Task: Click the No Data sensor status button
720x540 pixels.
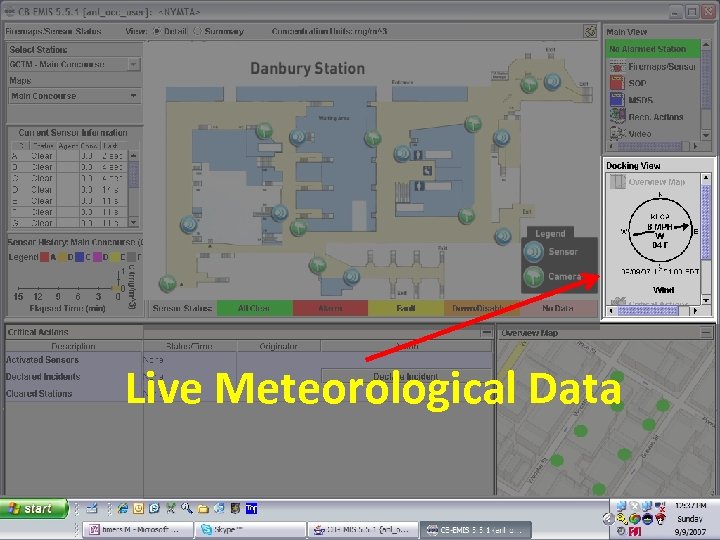Action: point(558,308)
